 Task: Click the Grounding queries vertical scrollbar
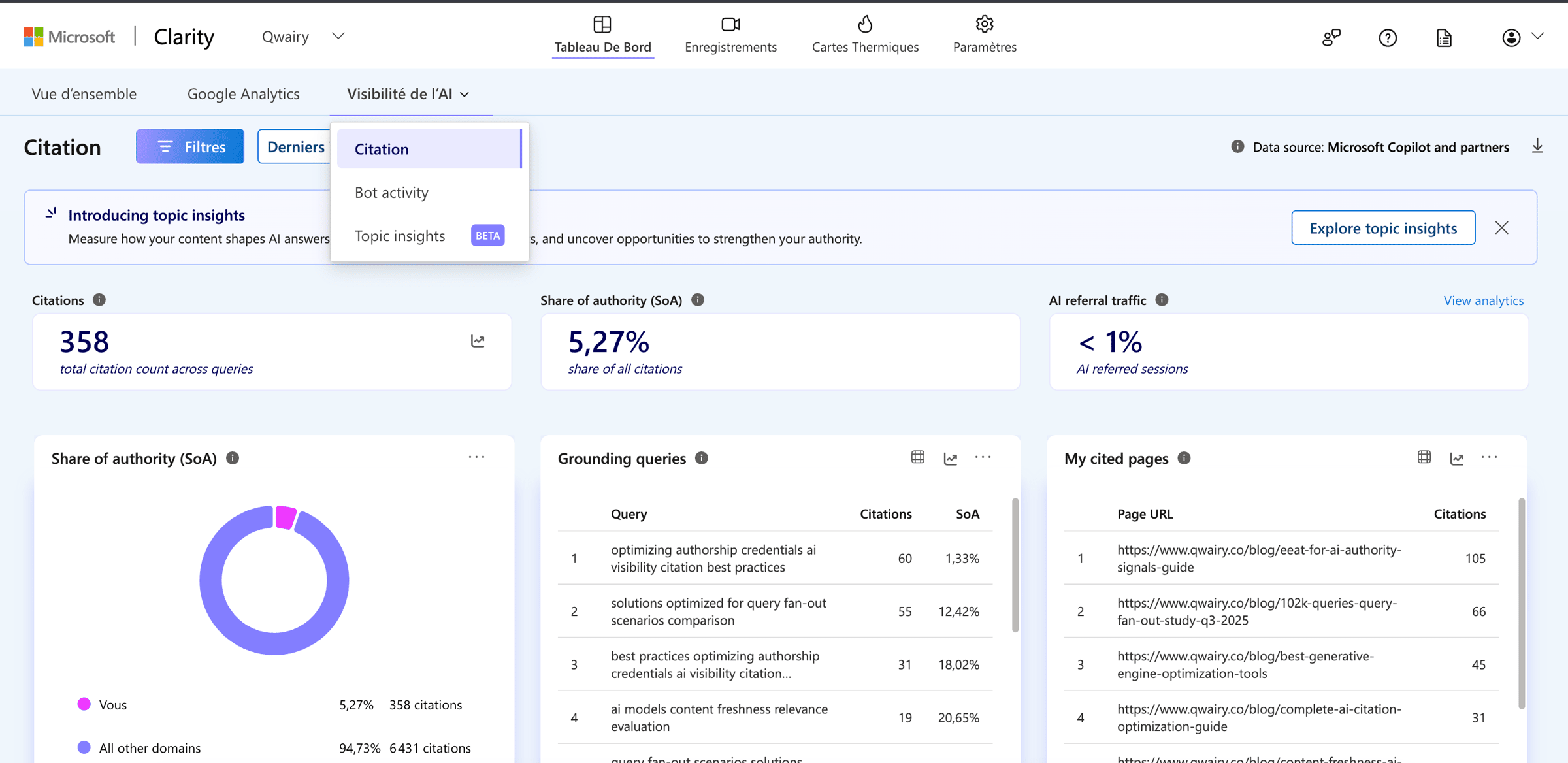[1015, 566]
